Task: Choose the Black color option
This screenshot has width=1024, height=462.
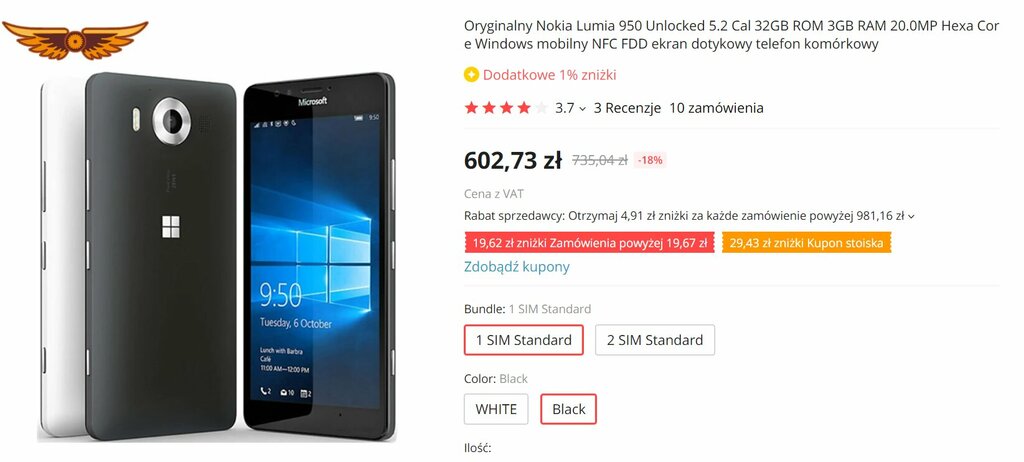Action: 569,409
